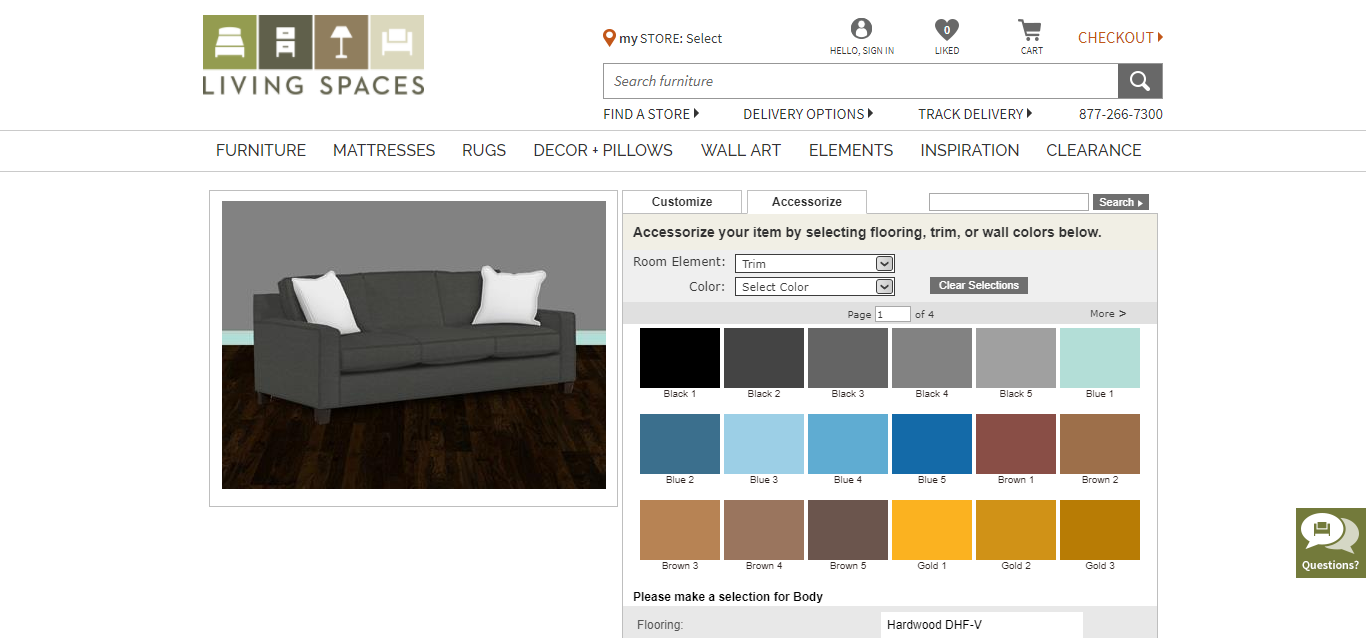Open the Elements menu
This screenshot has width=1366, height=638.
tap(851, 150)
